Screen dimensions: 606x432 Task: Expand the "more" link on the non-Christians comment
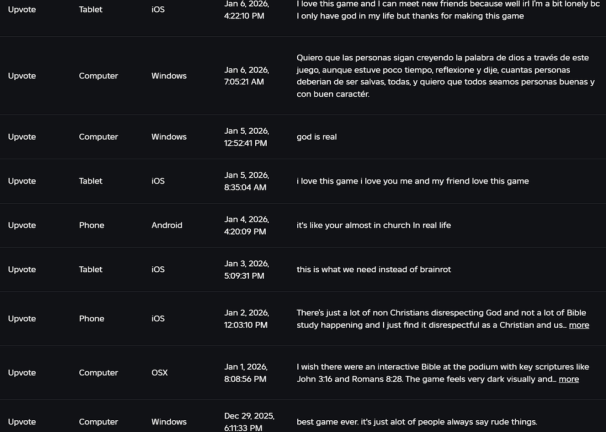(x=579, y=325)
